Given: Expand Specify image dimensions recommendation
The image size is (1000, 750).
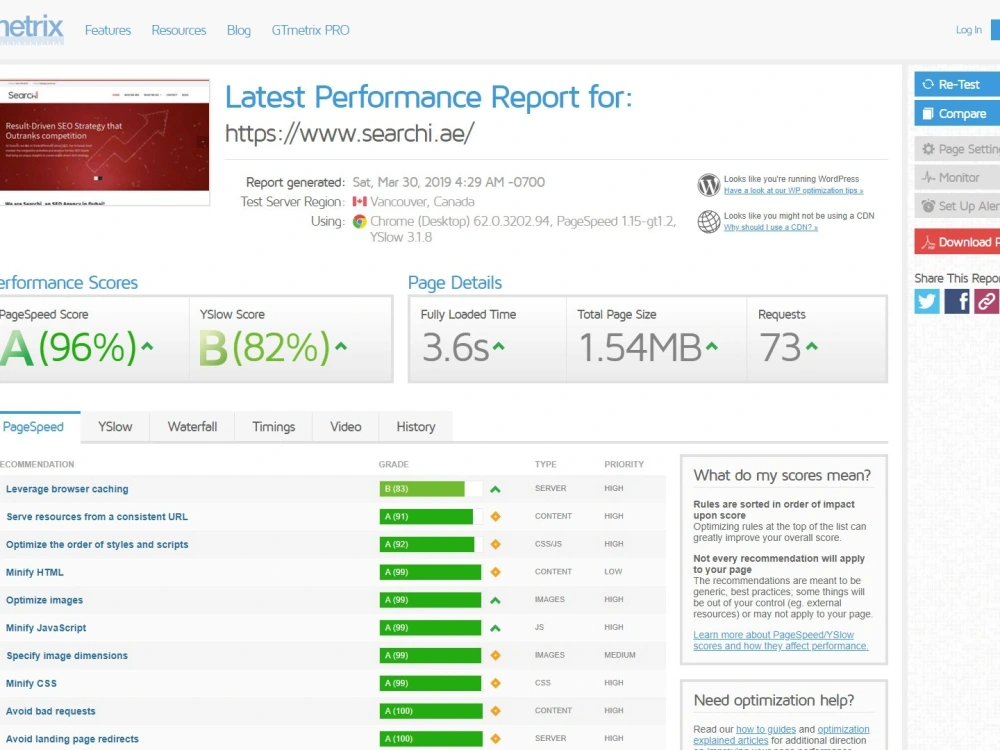Looking at the screenshot, I should coord(67,656).
